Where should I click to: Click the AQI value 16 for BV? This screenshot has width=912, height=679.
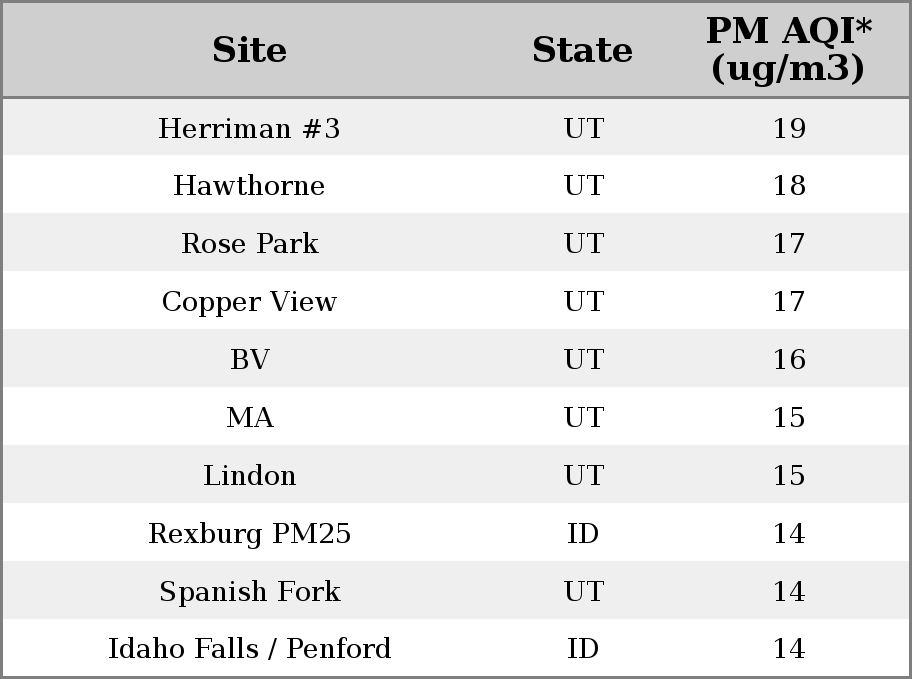point(789,358)
